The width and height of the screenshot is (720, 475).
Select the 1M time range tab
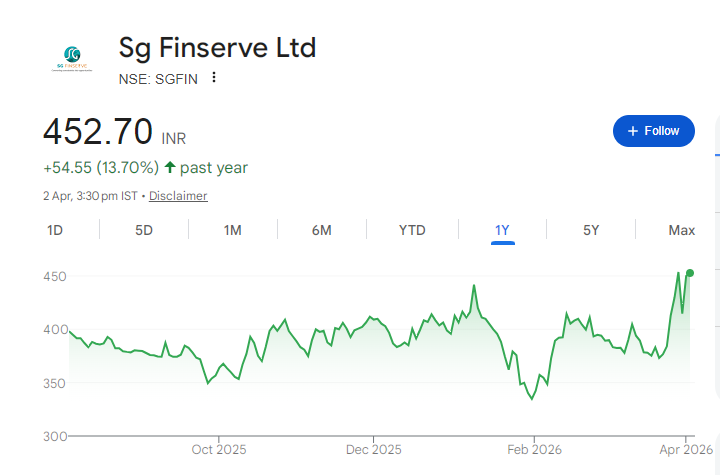click(232, 230)
